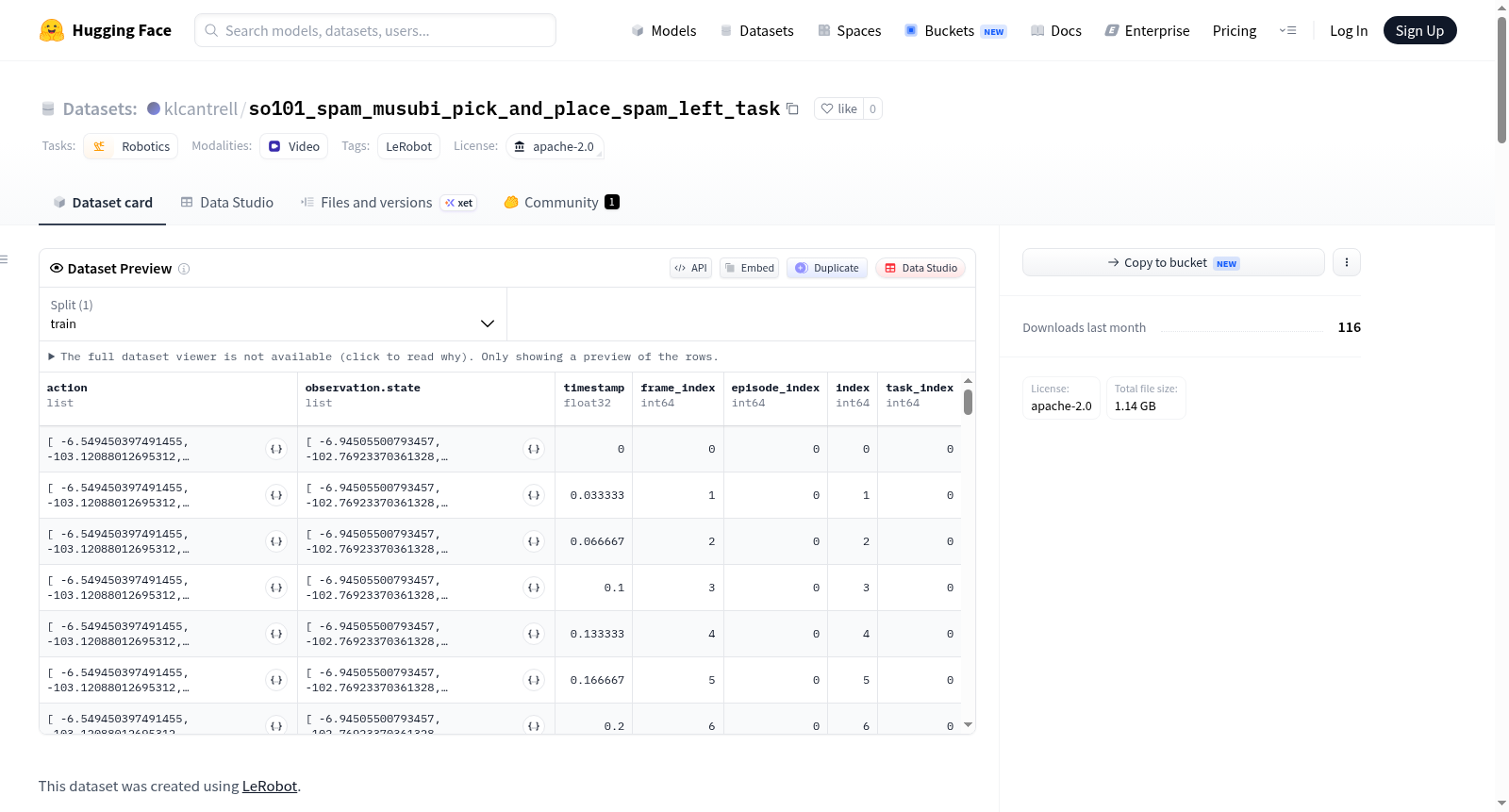Screen dimensions: 1509x812
Task: Click the page vertical scrollbar thumb
Action: (x=1501, y=79)
